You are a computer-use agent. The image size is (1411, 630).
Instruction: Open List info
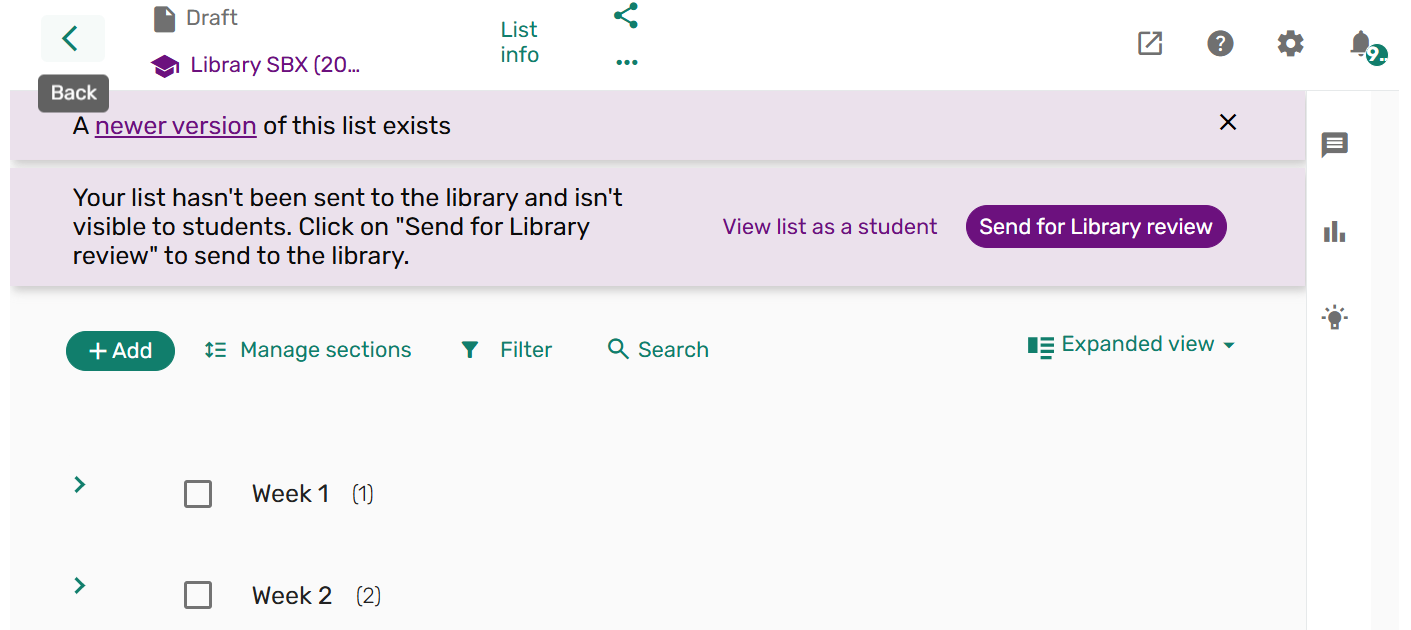point(519,41)
